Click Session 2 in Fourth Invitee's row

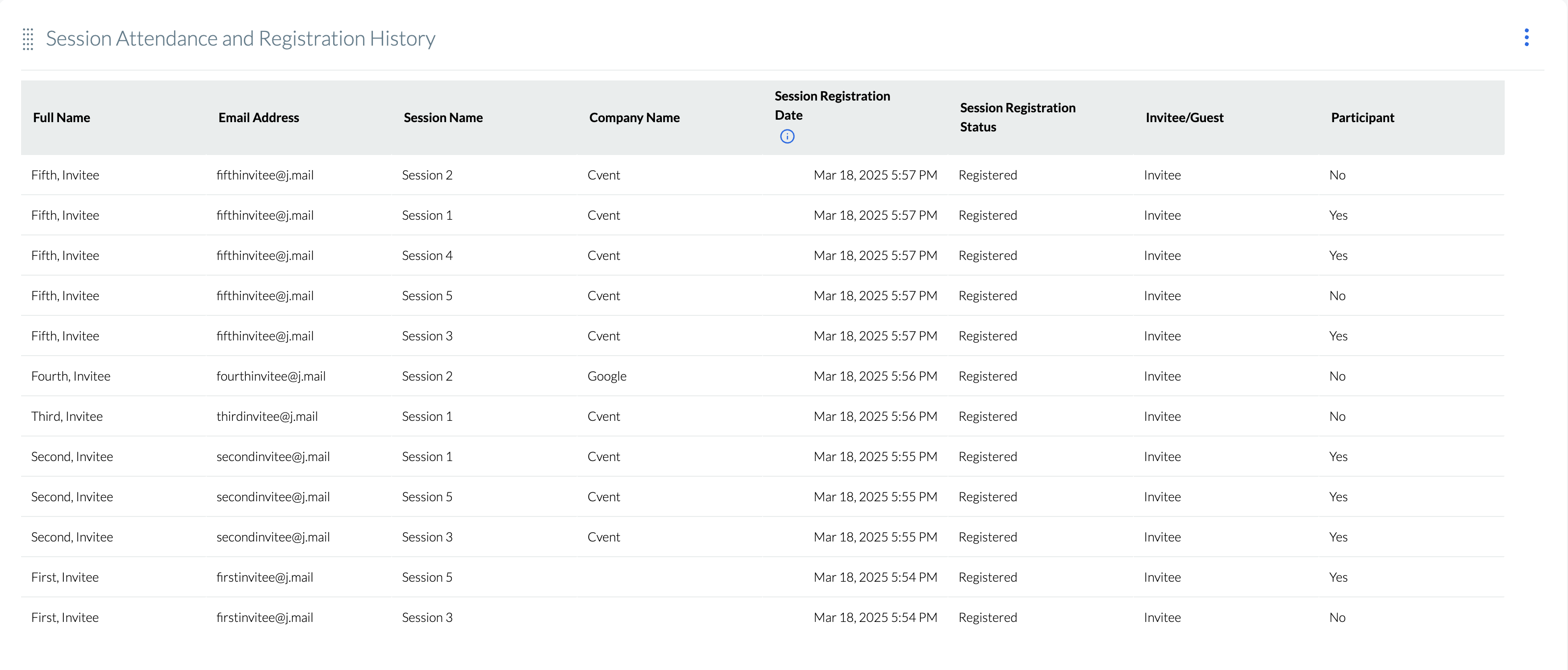click(427, 376)
